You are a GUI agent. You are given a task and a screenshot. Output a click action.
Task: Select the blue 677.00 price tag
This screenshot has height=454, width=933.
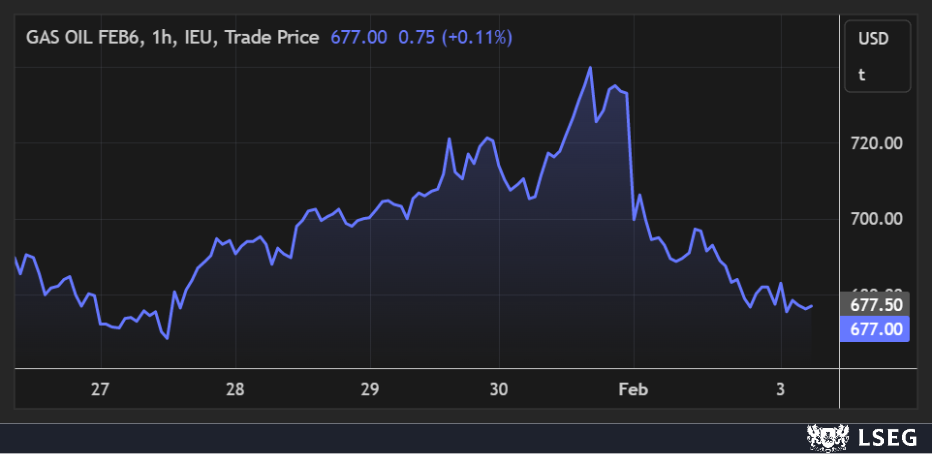[x=876, y=328]
